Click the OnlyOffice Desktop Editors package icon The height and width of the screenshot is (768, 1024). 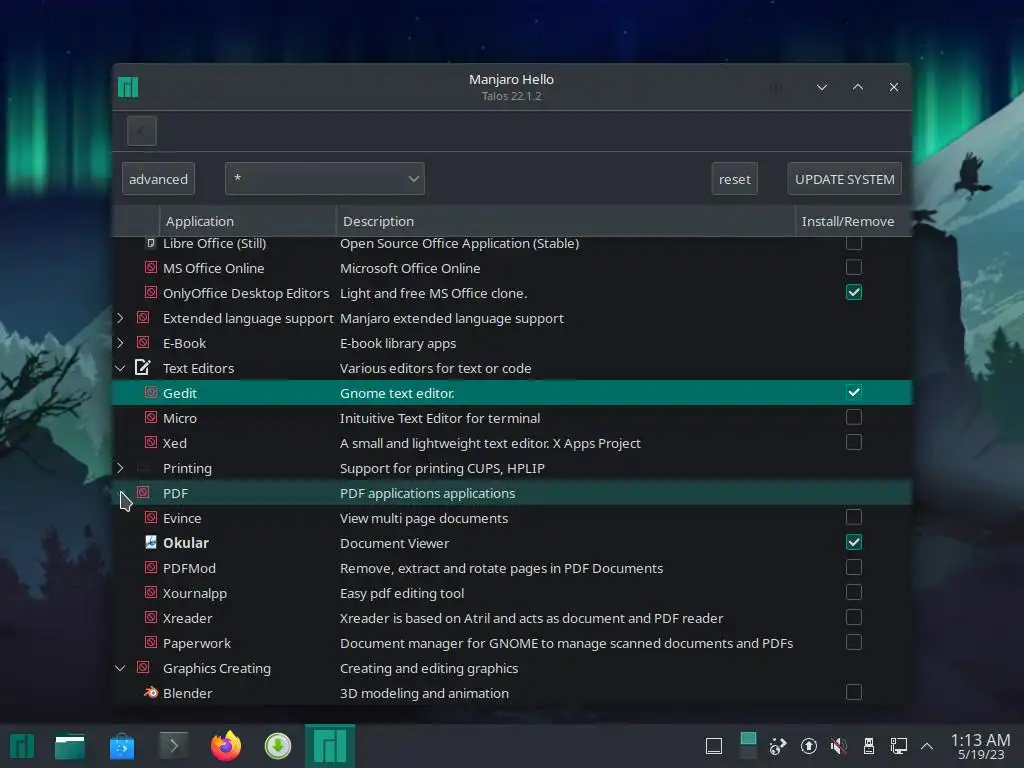pyautogui.click(x=151, y=293)
